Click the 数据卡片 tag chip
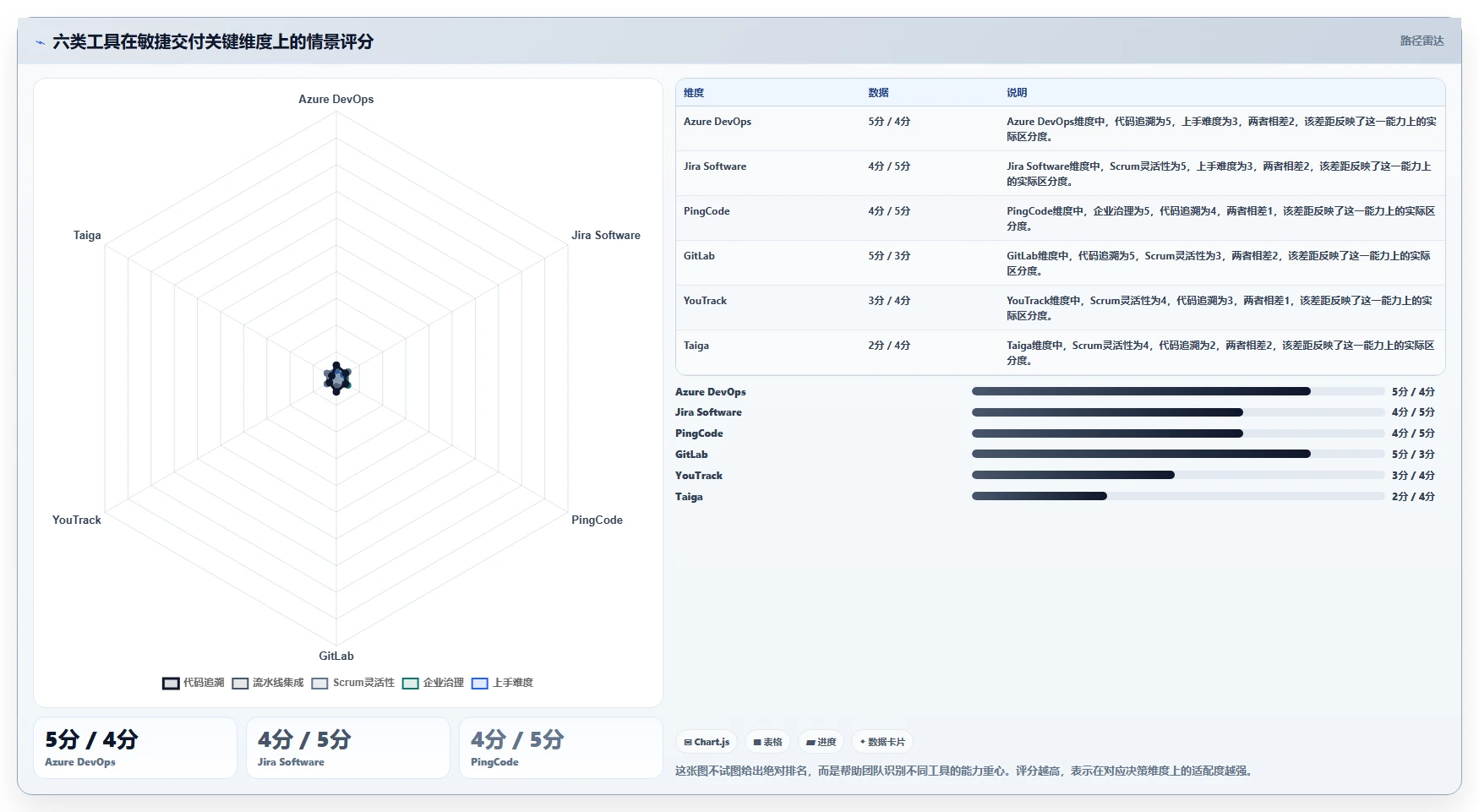 pyautogui.click(x=882, y=742)
